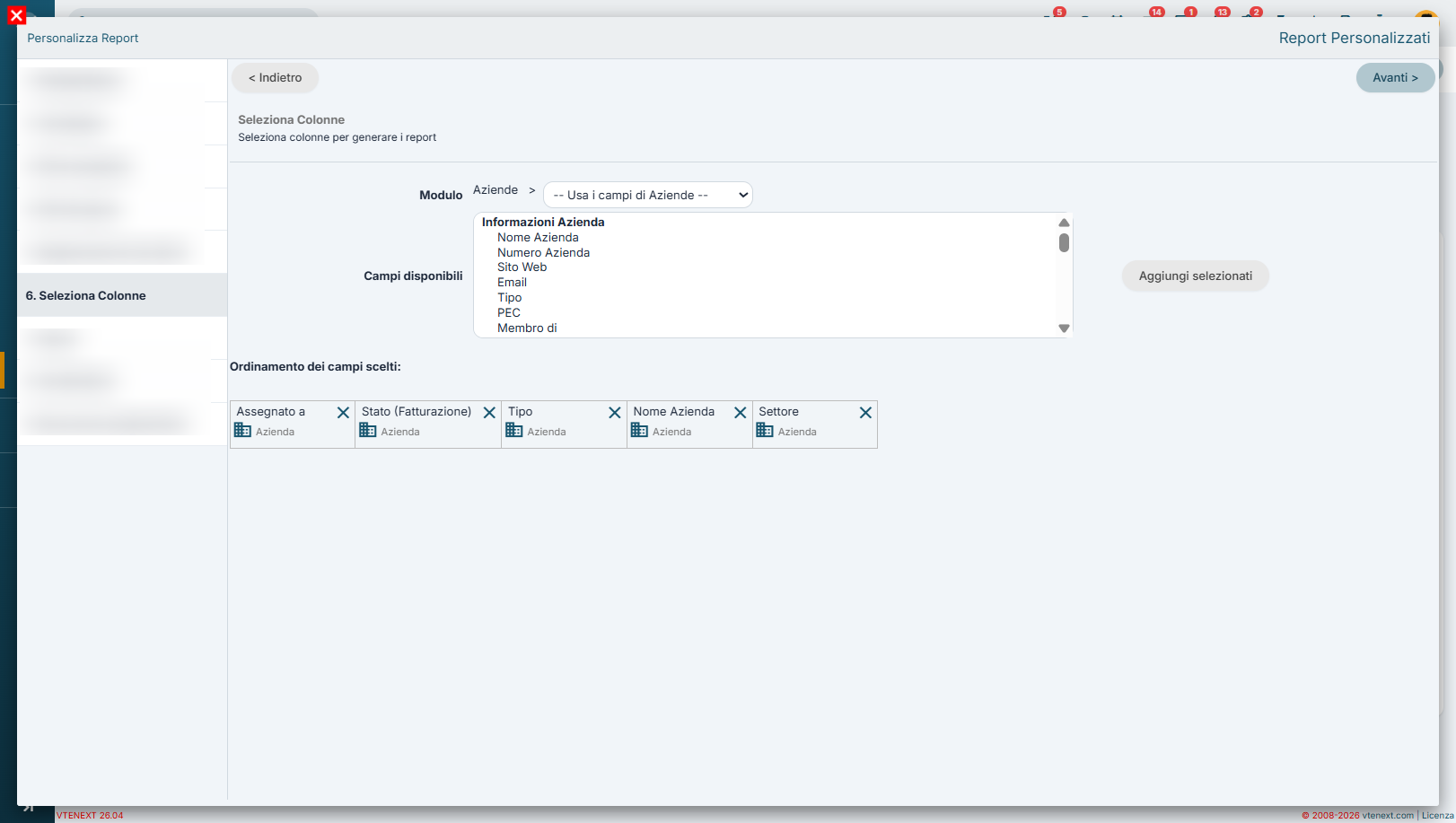The height and width of the screenshot is (823, 1456).
Task: Select 'Tipo' in available fields list
Action: click(509, 298)
